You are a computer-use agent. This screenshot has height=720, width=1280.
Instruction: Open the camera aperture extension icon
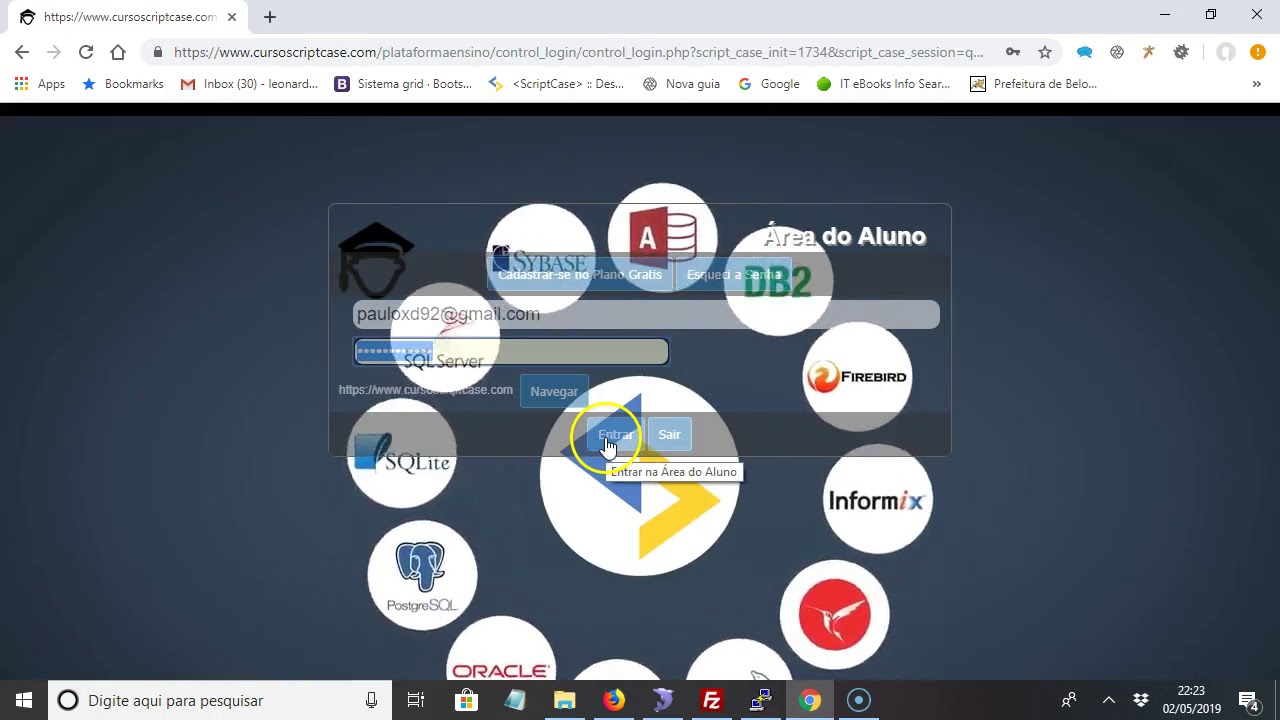[1117, 52]
